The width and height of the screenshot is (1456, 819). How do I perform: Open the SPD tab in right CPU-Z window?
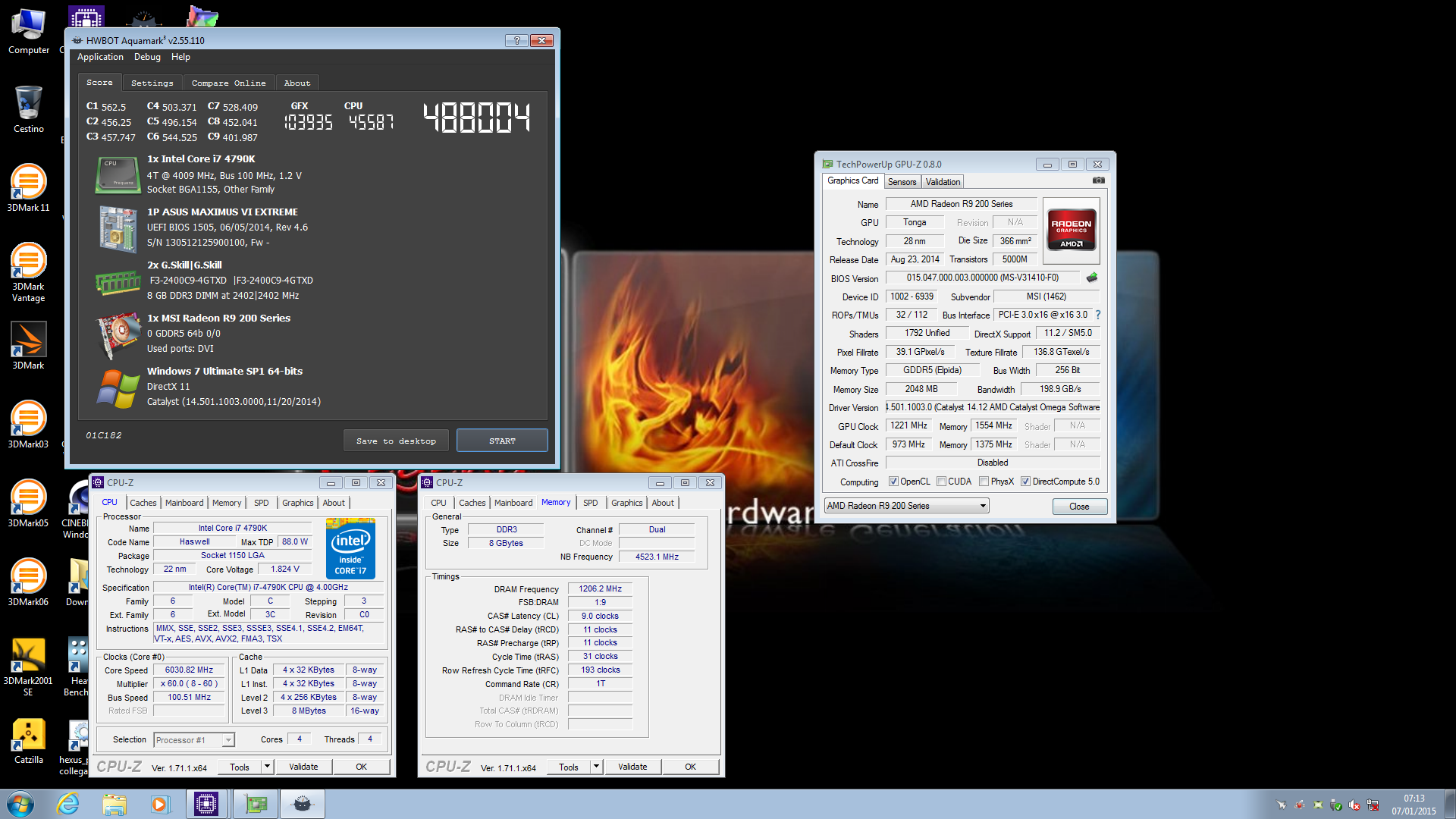pyautogui.click(x=590, y=503)
